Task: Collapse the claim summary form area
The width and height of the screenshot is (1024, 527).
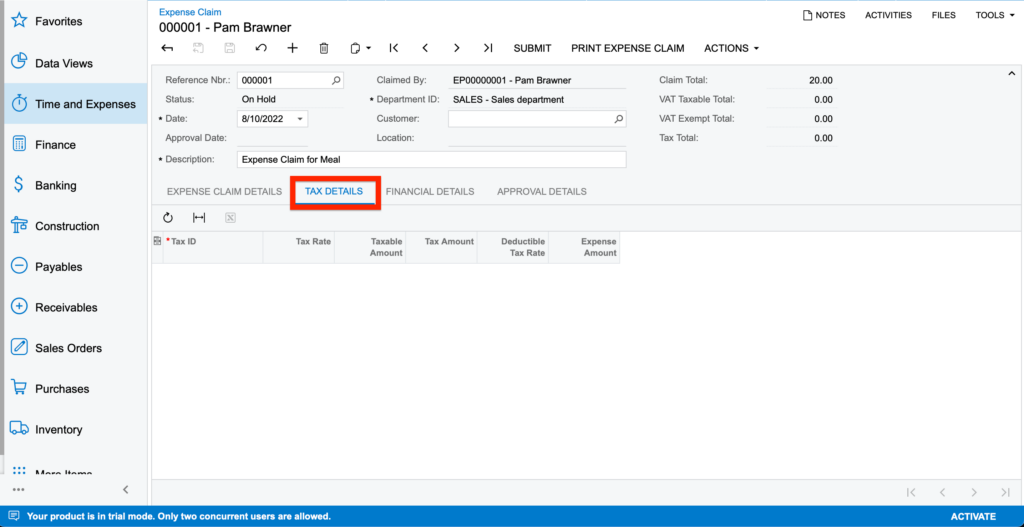Action: pos(1011,73)
